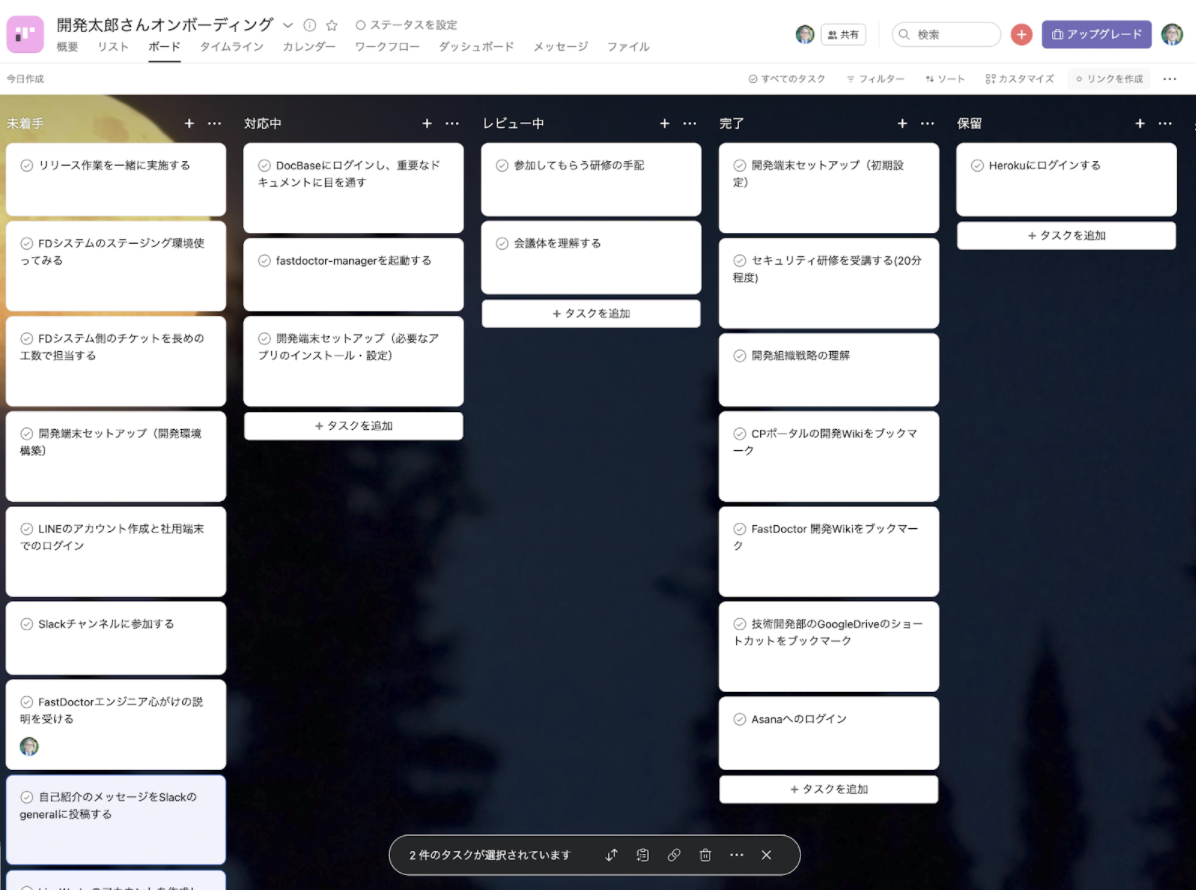Click 共有 share button
The width and height of the screenshot is (1196, 890).
tap(843, 34)
